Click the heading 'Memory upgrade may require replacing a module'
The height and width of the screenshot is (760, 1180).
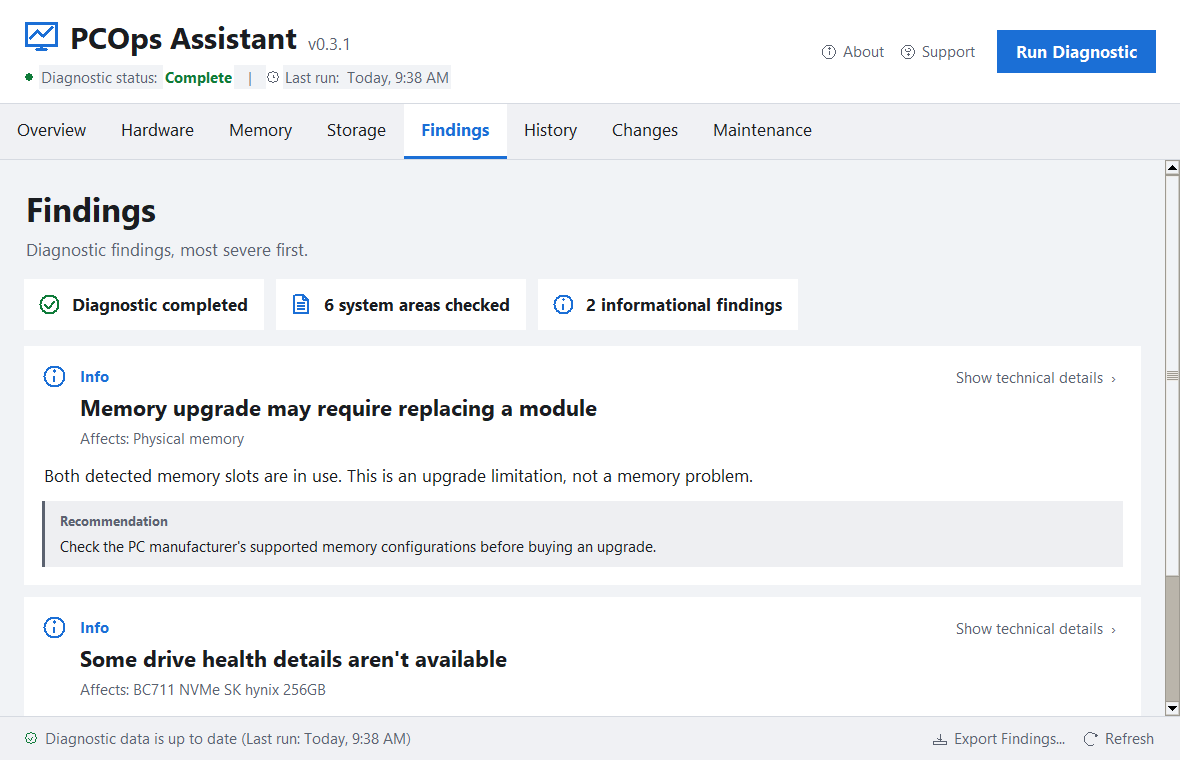339,409
